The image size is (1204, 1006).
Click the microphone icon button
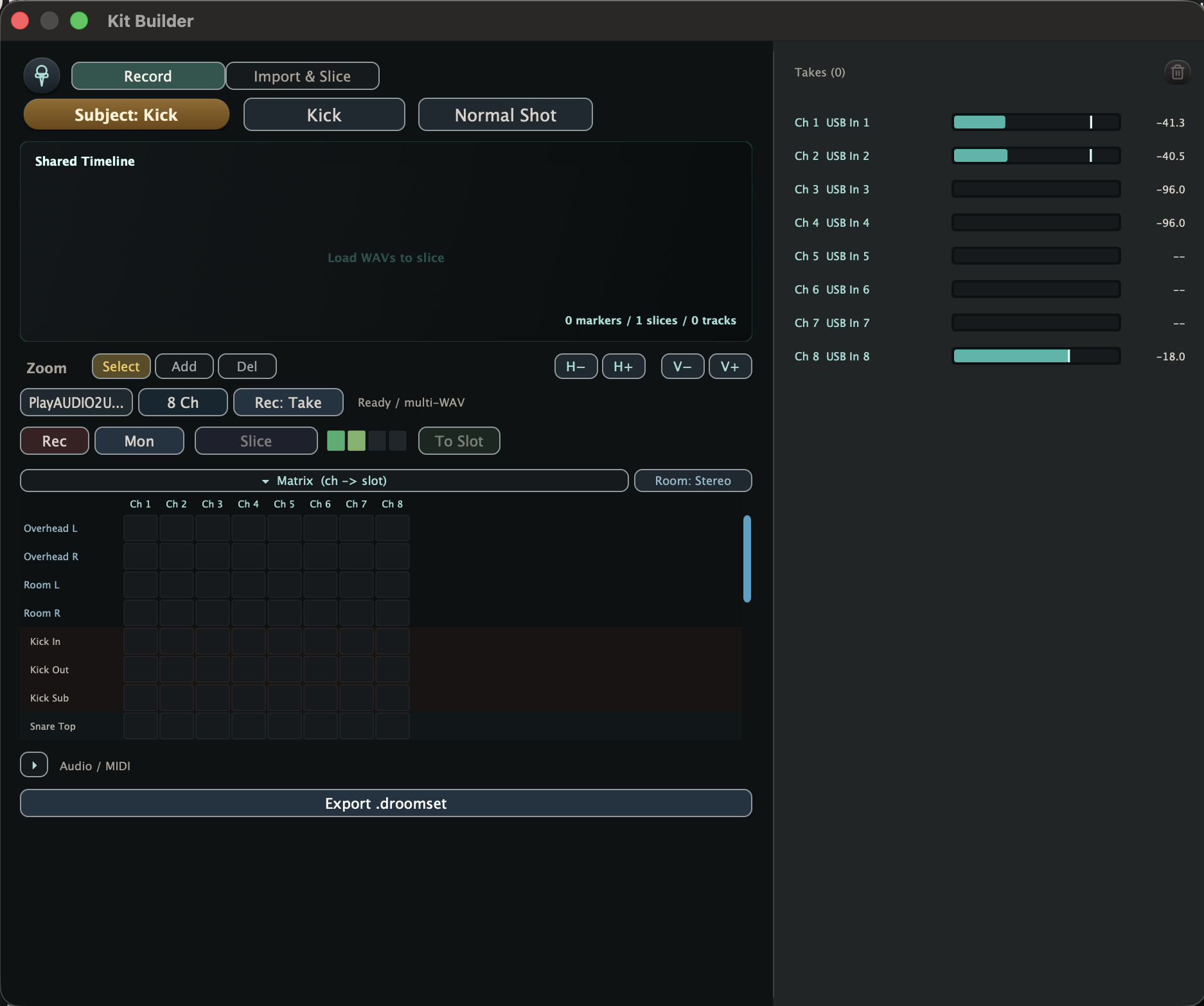(42, 76)
